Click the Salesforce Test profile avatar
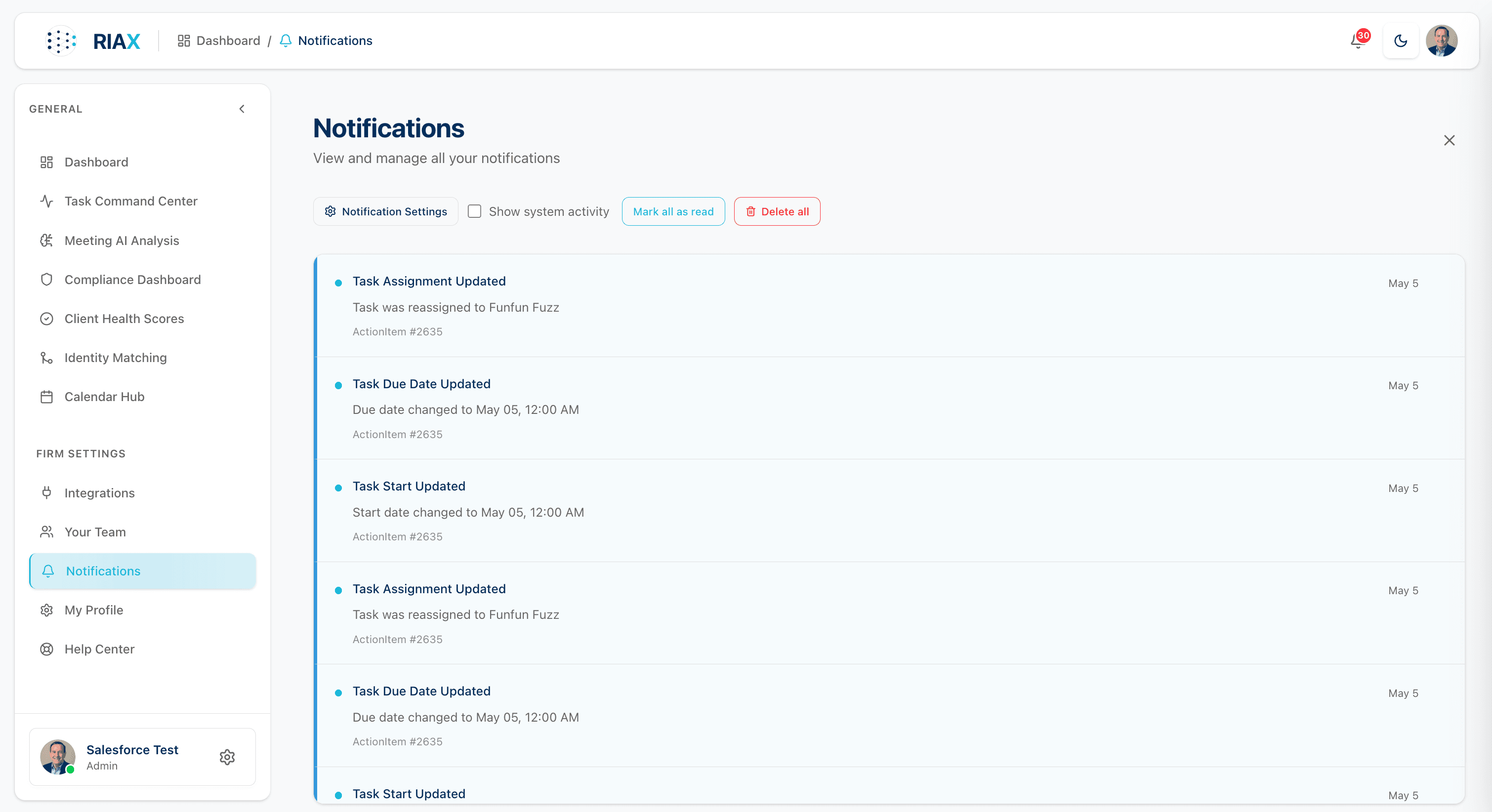Viewport: 1492px width, 812px height. pyautogui.click(x=57, y=757)
